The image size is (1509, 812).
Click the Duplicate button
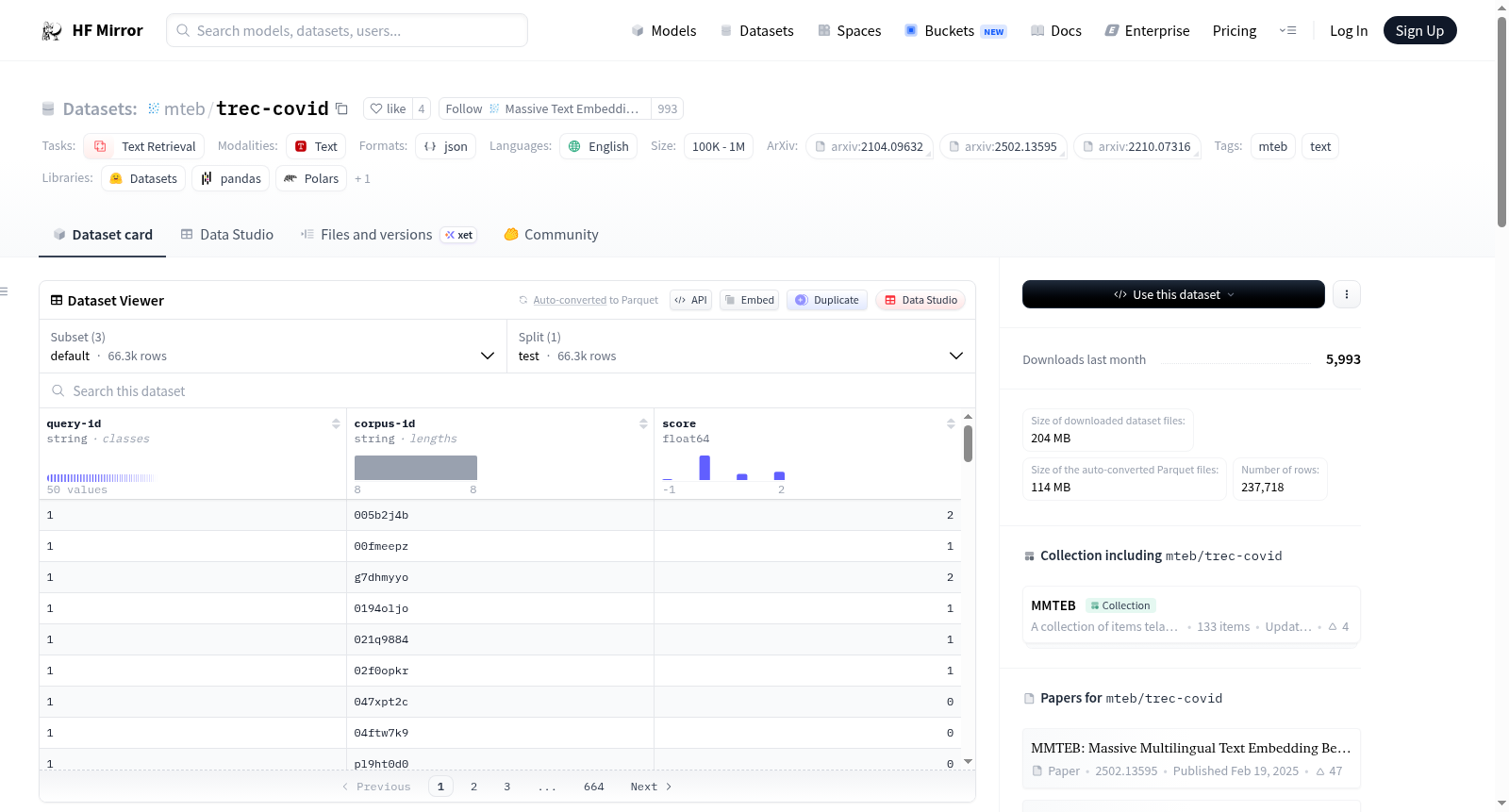pyautogui.click(x=827, y=300)
